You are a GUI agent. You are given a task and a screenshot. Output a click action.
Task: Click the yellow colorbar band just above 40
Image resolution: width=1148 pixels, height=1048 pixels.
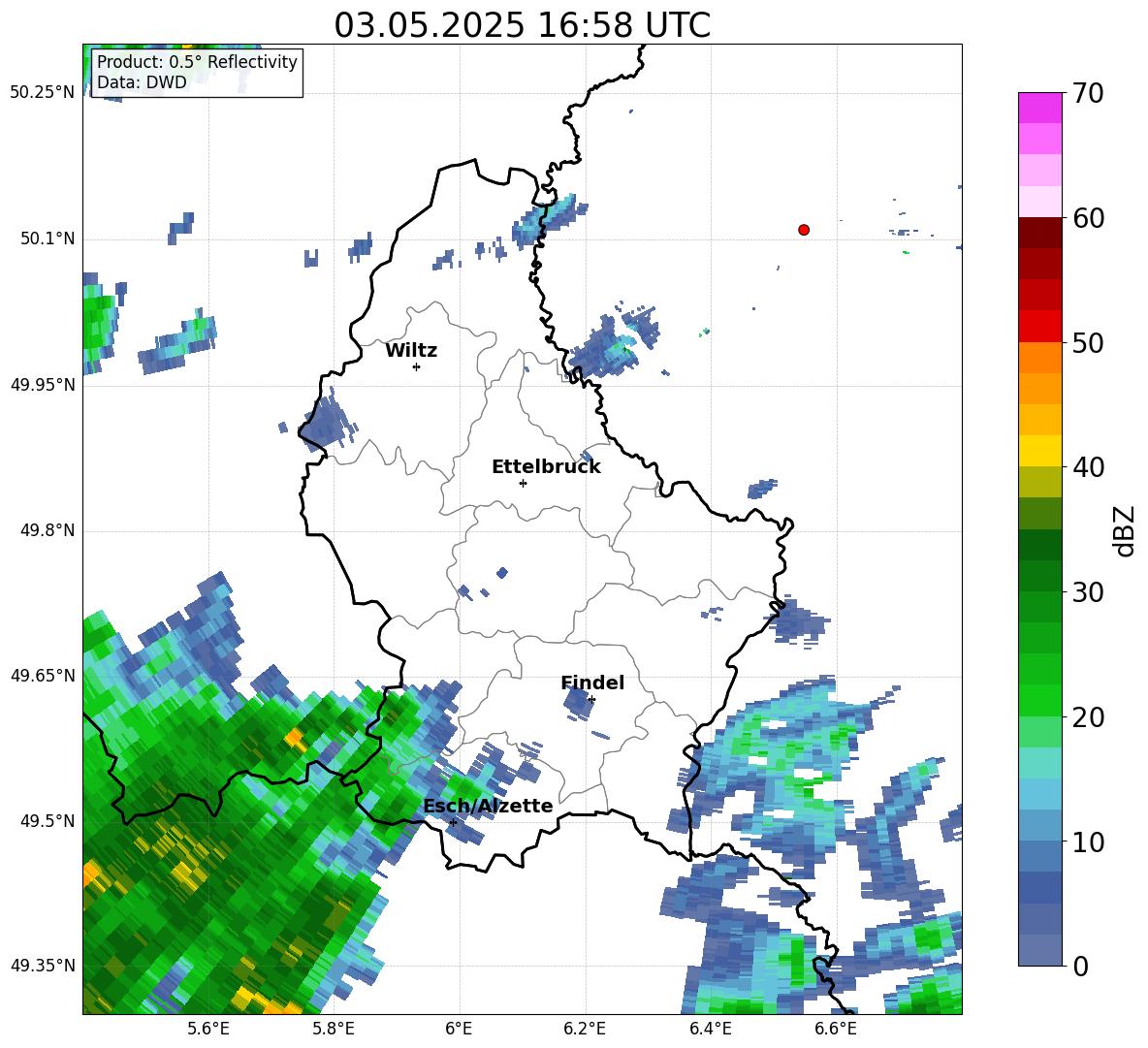click(x=1039, y=451)
